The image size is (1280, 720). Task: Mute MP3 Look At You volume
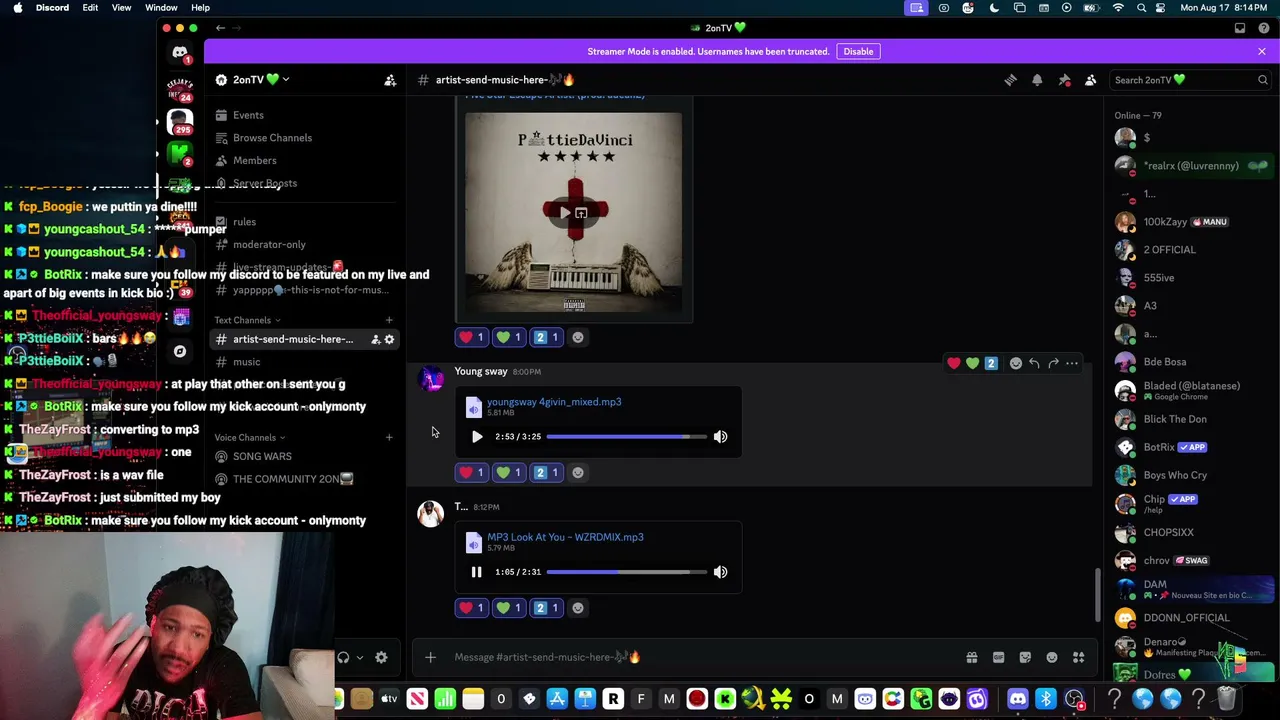click(x=720, y=572)
